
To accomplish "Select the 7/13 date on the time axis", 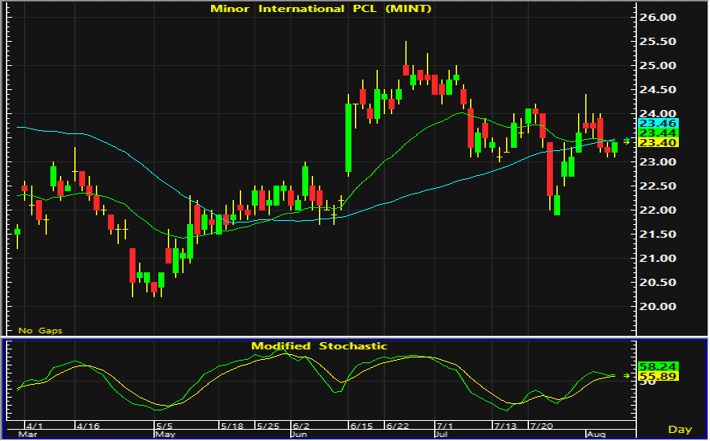I will (505, 426).
